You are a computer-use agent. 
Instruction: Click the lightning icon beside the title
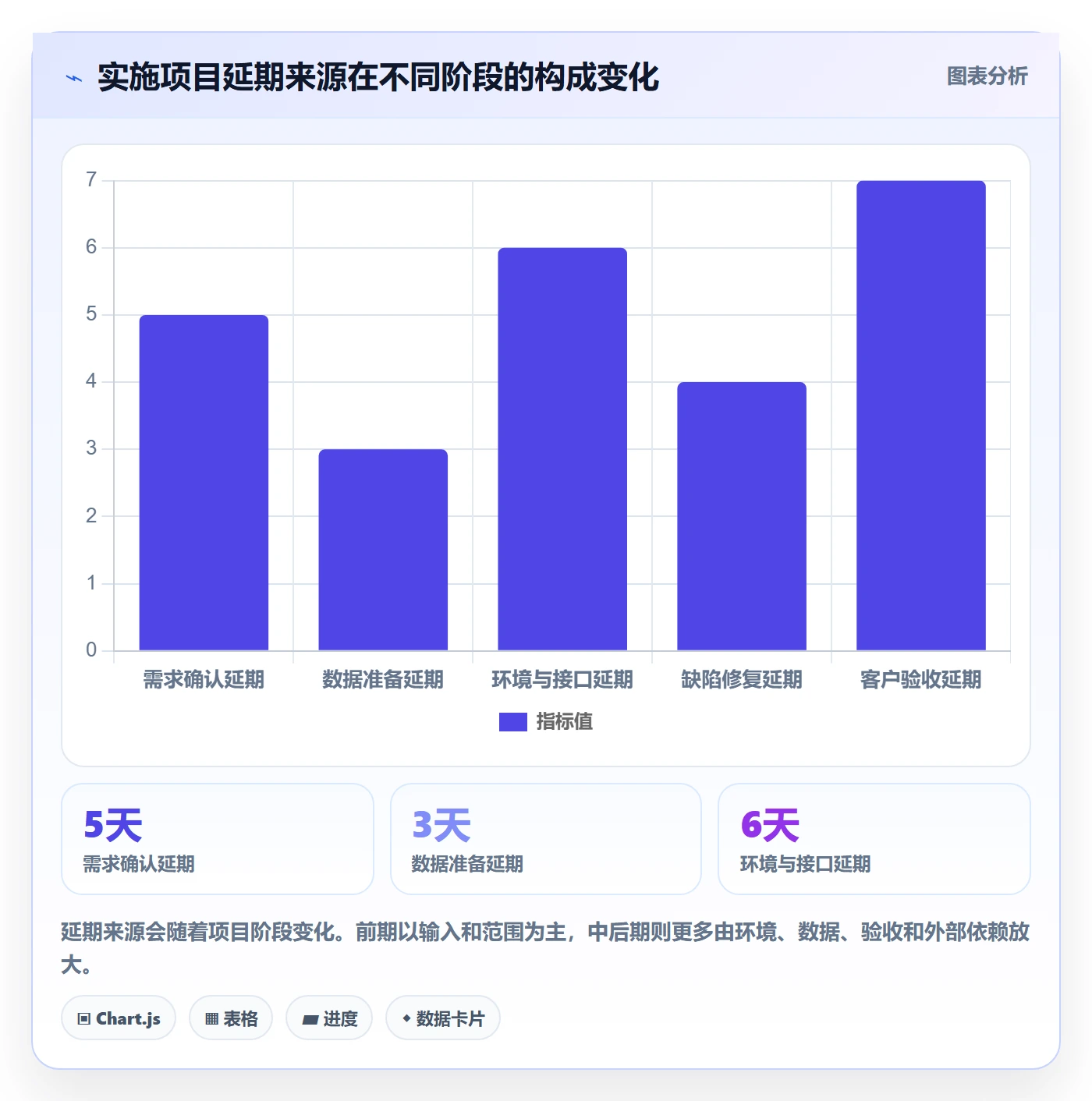point(74,78)
